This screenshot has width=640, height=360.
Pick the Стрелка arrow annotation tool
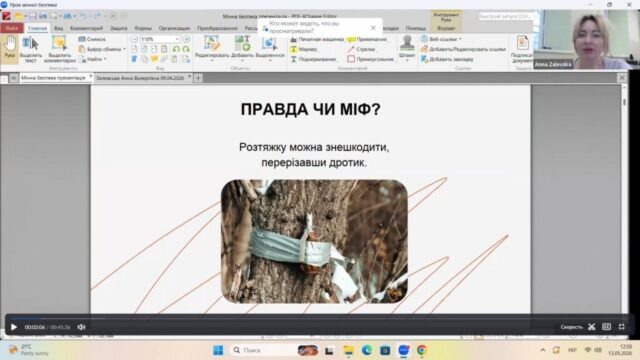click(x=362, y=49)
